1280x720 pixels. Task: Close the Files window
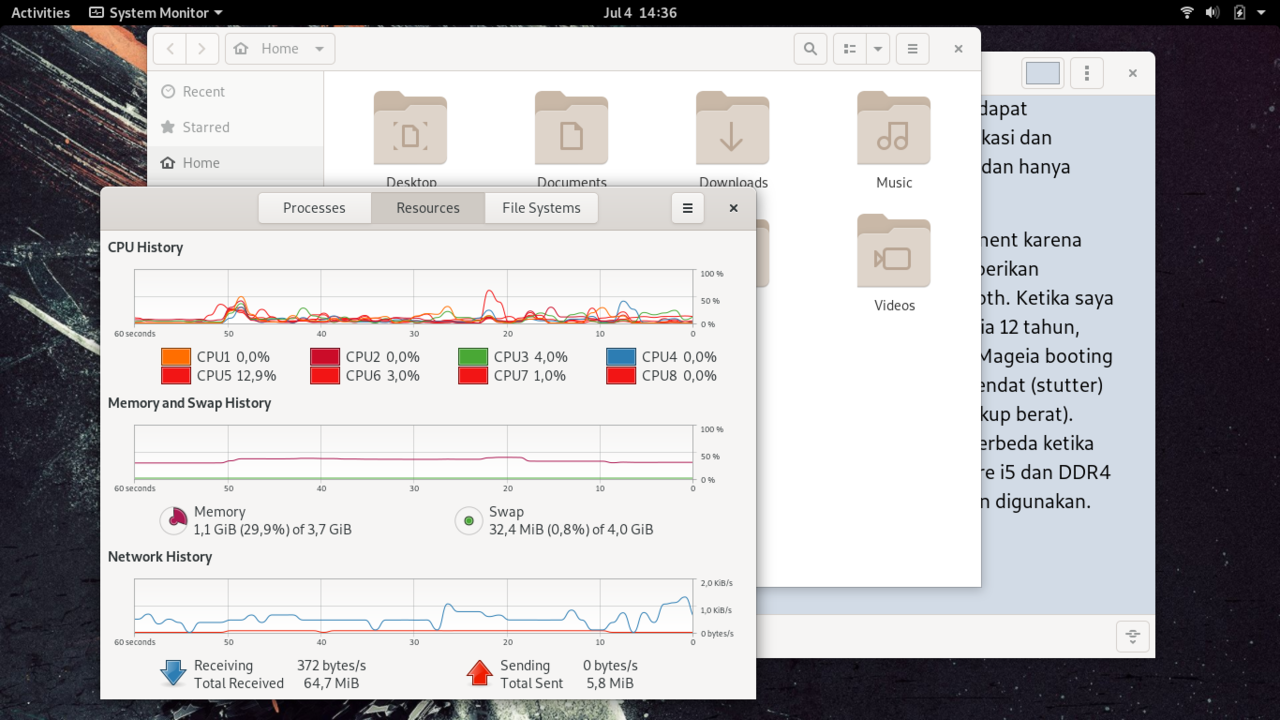click(958, 48)
